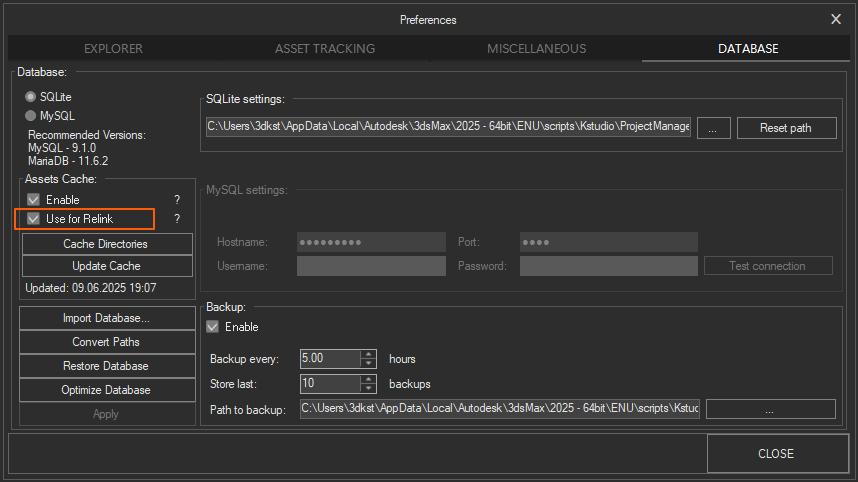Open the ASSET TRACKING tab
858x482 pixels.
(x=325, y=49)
